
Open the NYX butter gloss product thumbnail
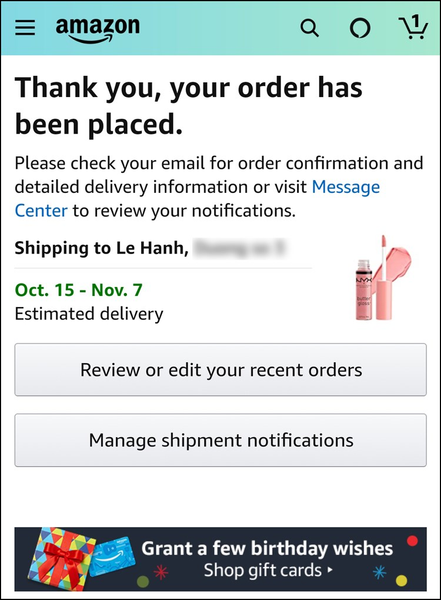pos(383,278)
